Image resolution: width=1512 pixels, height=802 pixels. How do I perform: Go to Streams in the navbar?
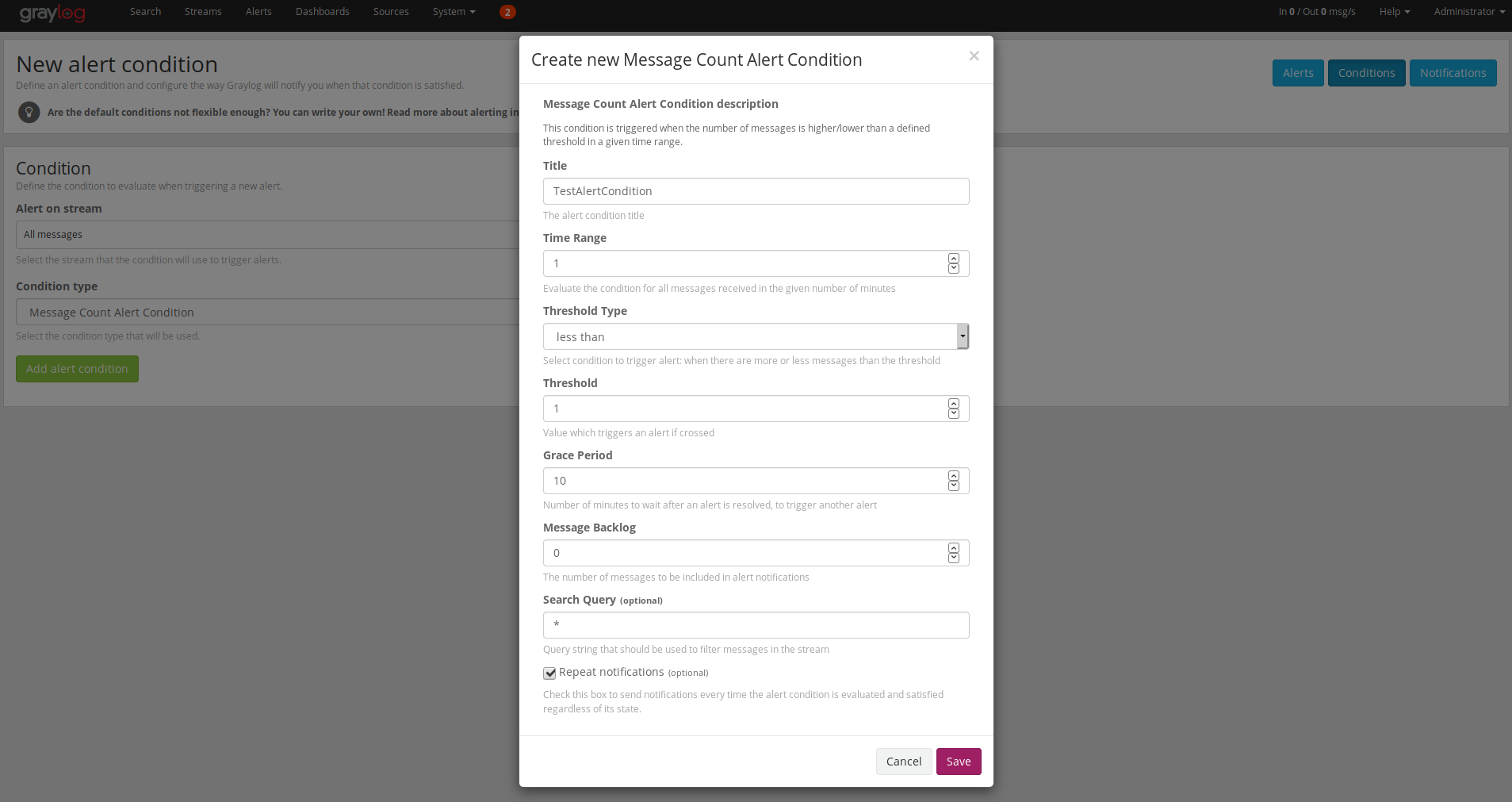pyautogui.click(x=203, y=12)
